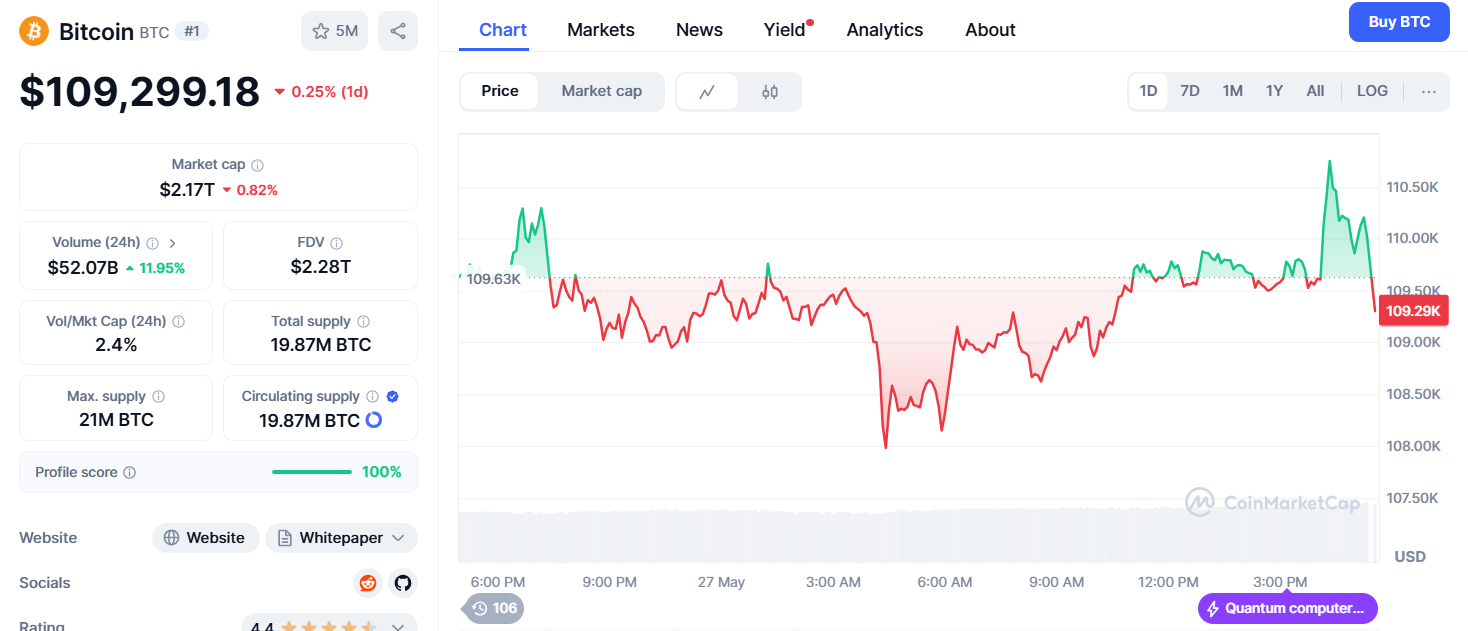Open the Yield tab
Image resolution: width=1468 pixels, height=631 pixels.
pos(785,30)
